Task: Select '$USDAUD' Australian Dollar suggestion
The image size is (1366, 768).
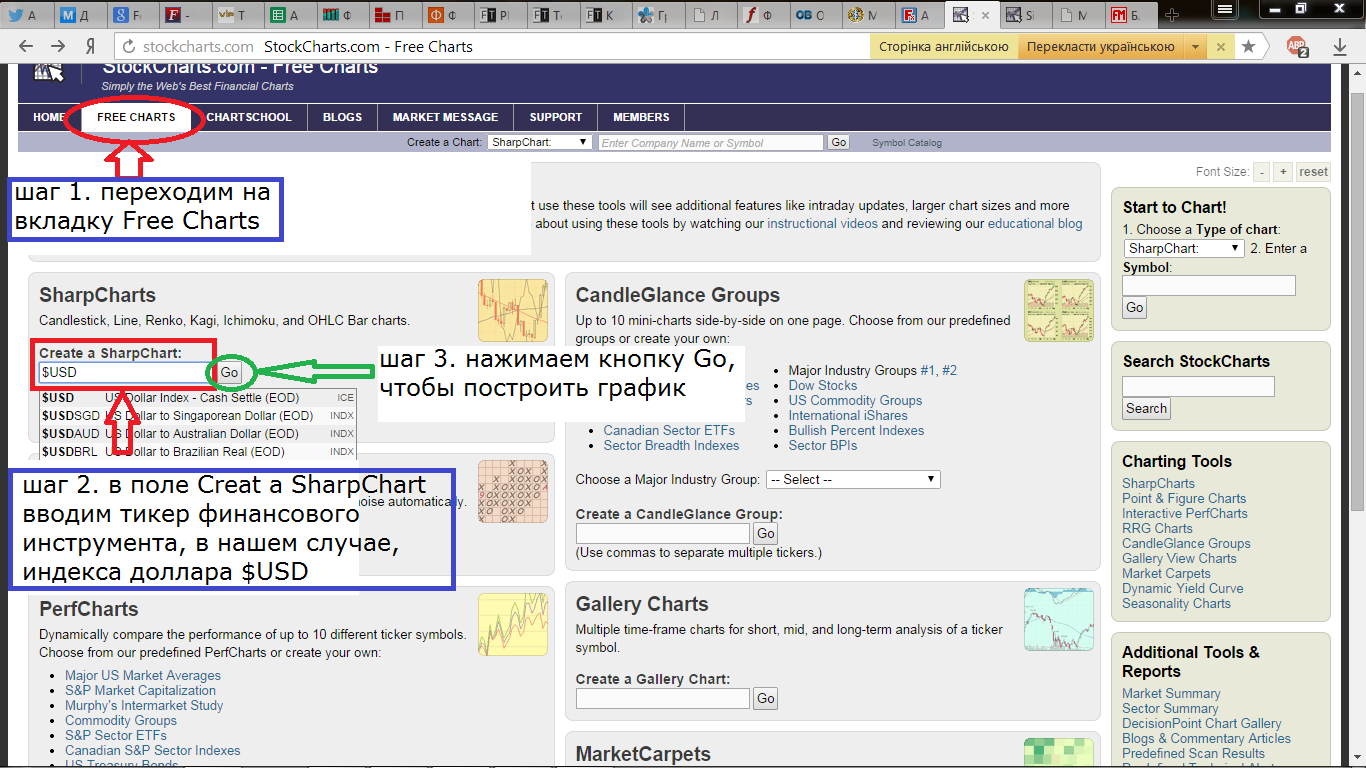Action: tap(198, 434)
